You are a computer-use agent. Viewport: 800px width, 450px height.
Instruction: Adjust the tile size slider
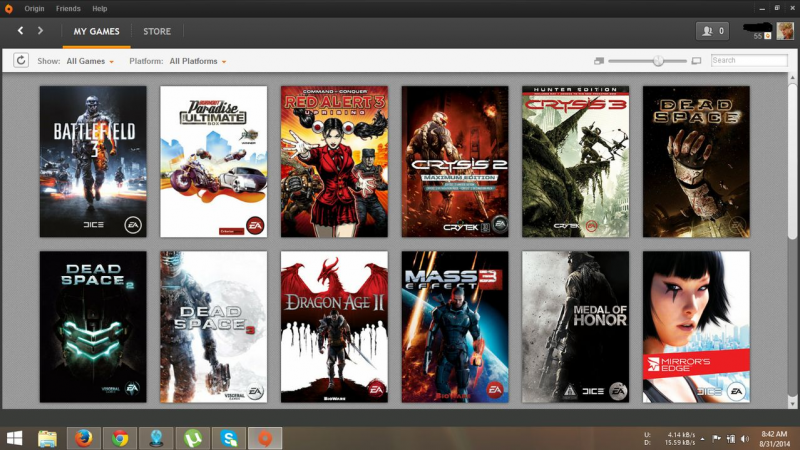pos(658,61)
